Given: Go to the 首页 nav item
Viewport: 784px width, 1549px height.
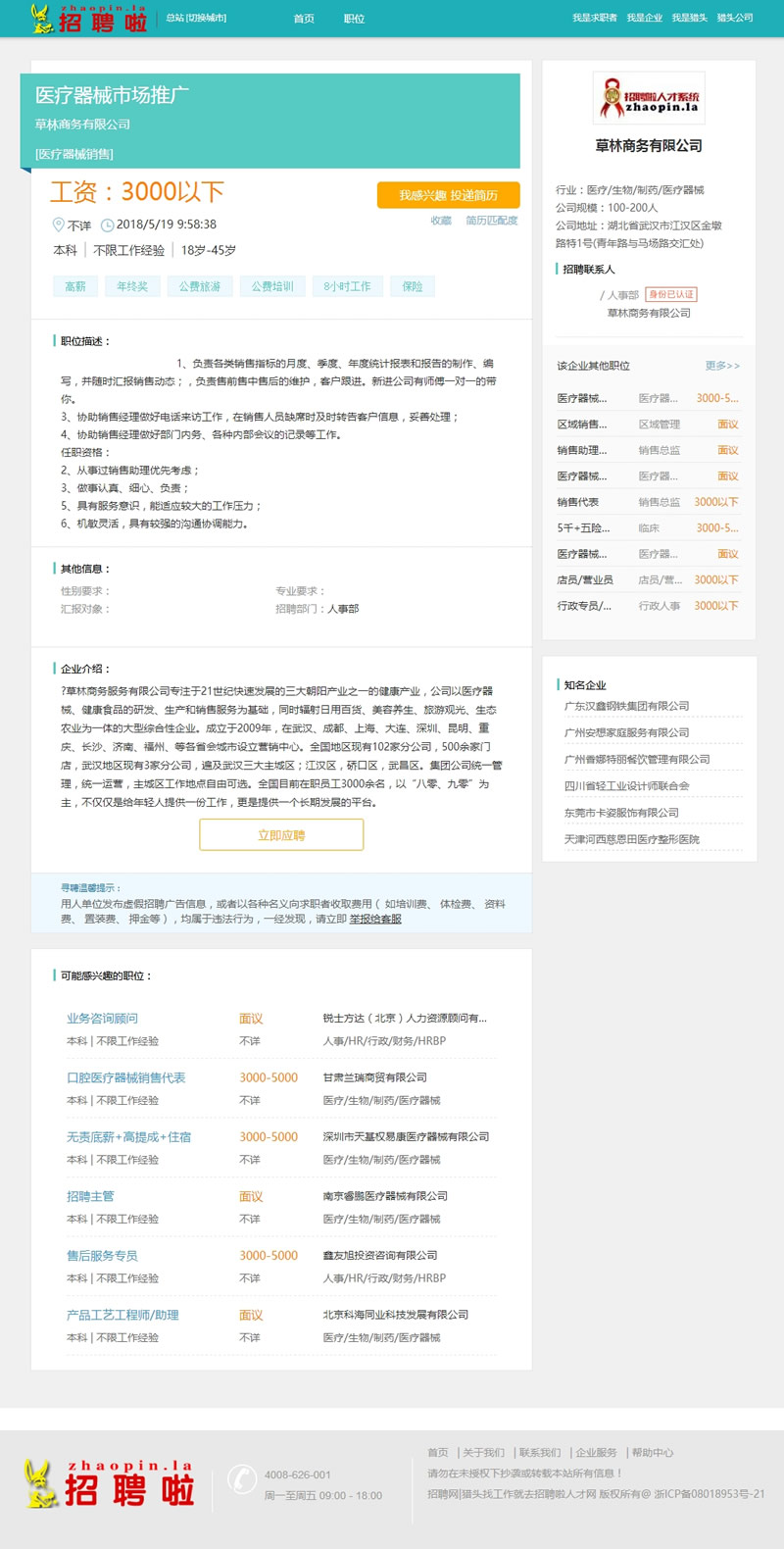Looking at the screenshot, I should 304,19.
